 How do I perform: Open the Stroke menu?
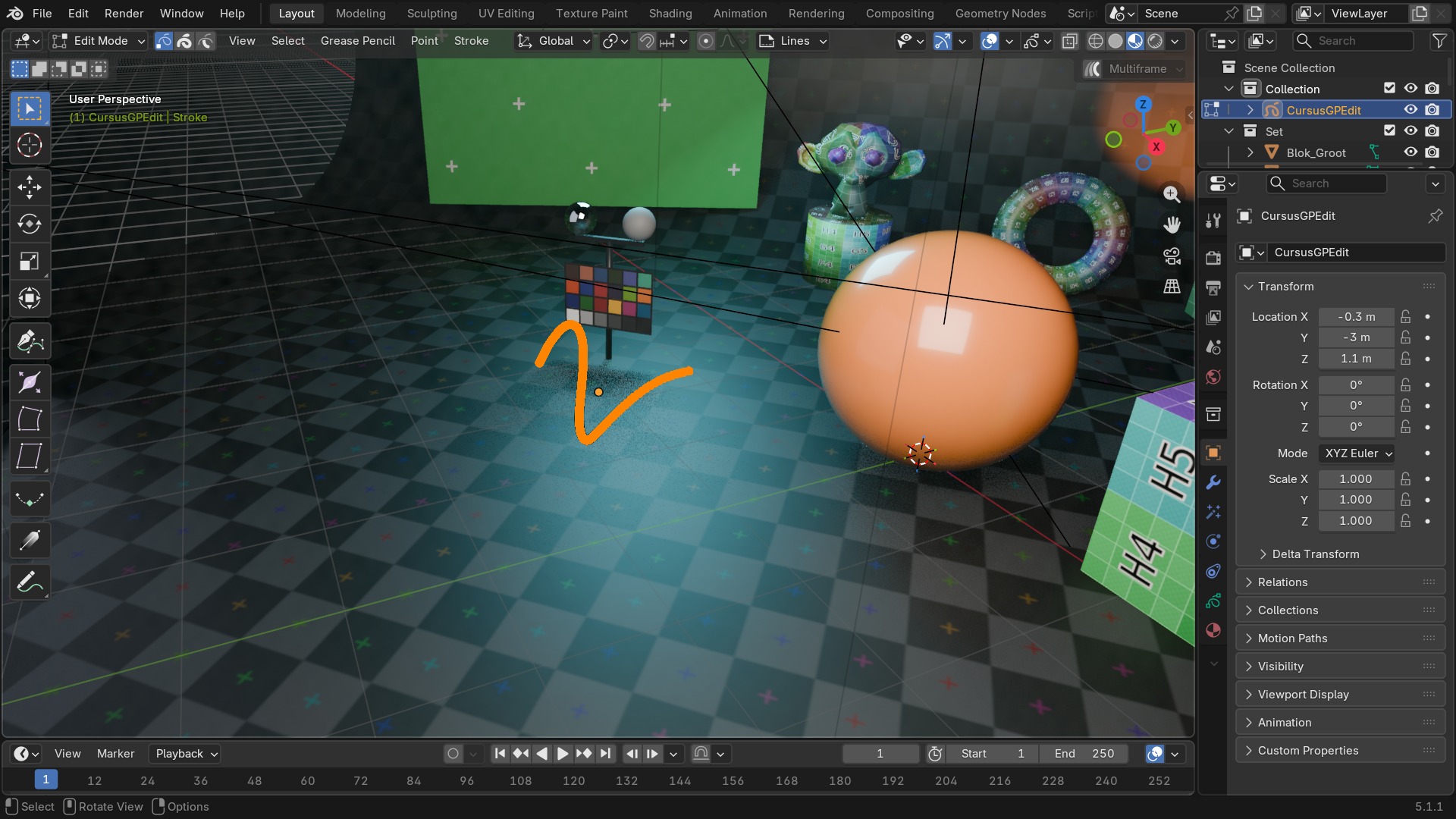pos(471,41)
